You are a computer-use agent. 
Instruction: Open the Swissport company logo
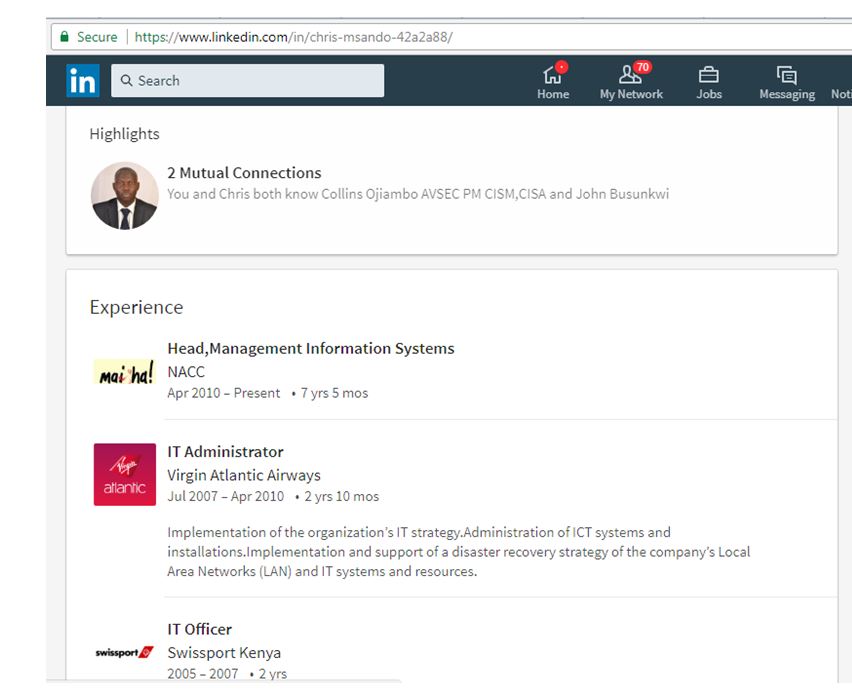click(x=124, y=652)
